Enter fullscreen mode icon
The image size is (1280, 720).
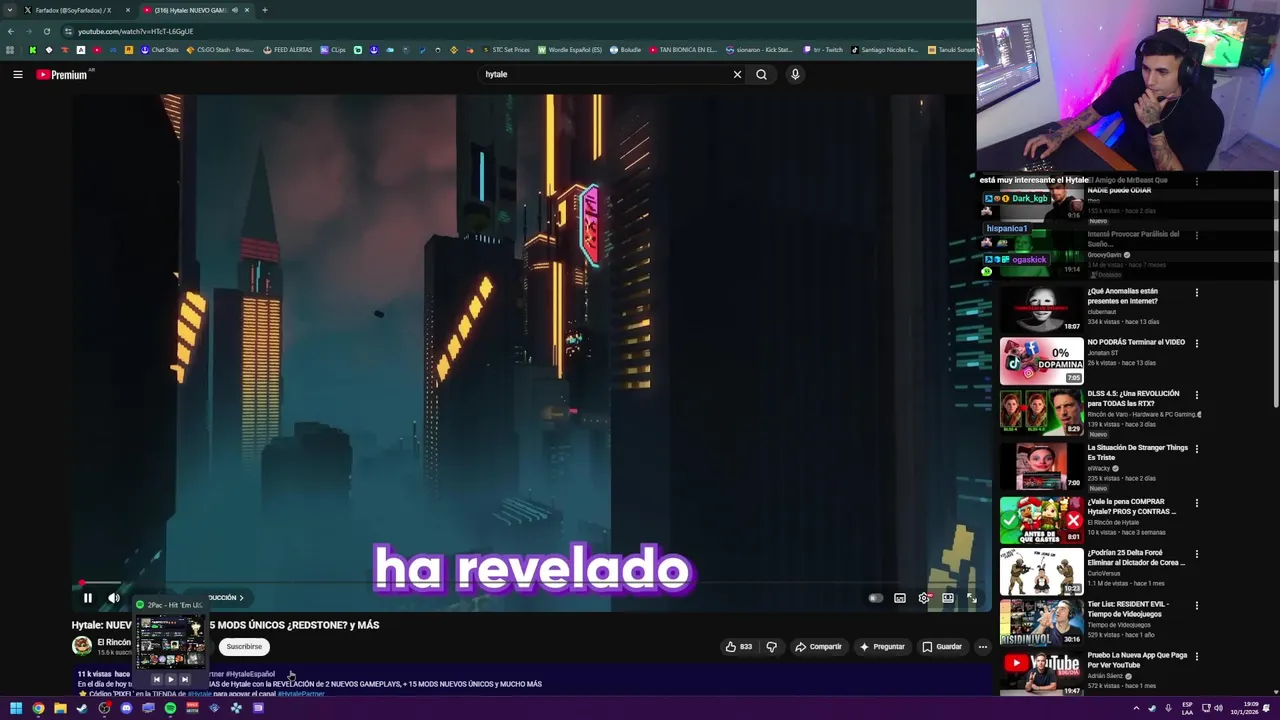[x=972, y=598]
